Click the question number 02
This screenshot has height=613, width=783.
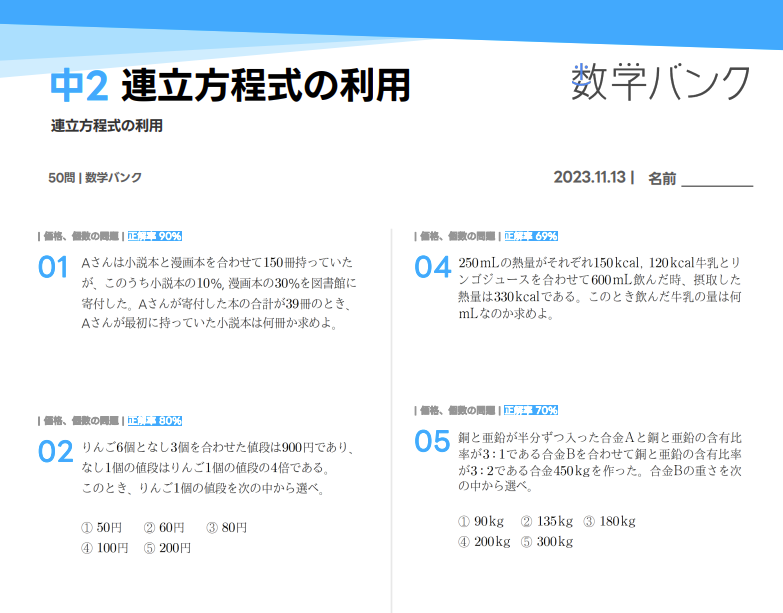56,451
